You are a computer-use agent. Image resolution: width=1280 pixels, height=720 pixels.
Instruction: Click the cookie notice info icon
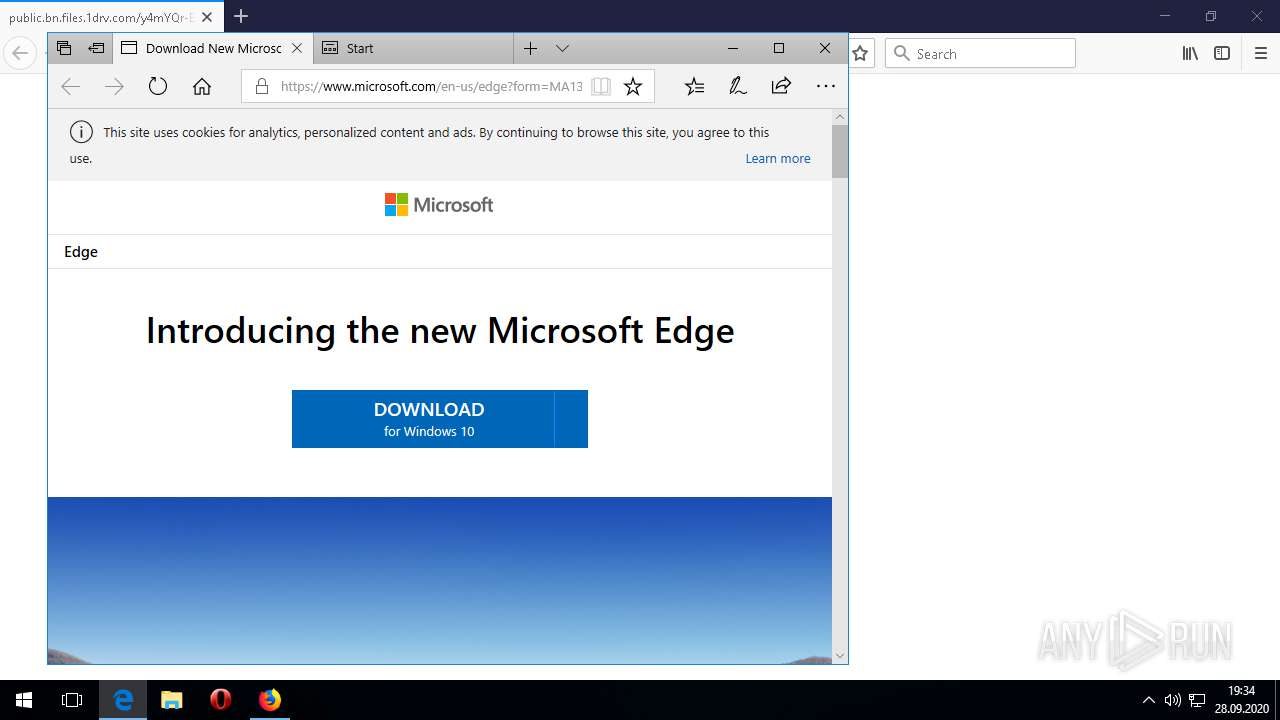(81, 132)
